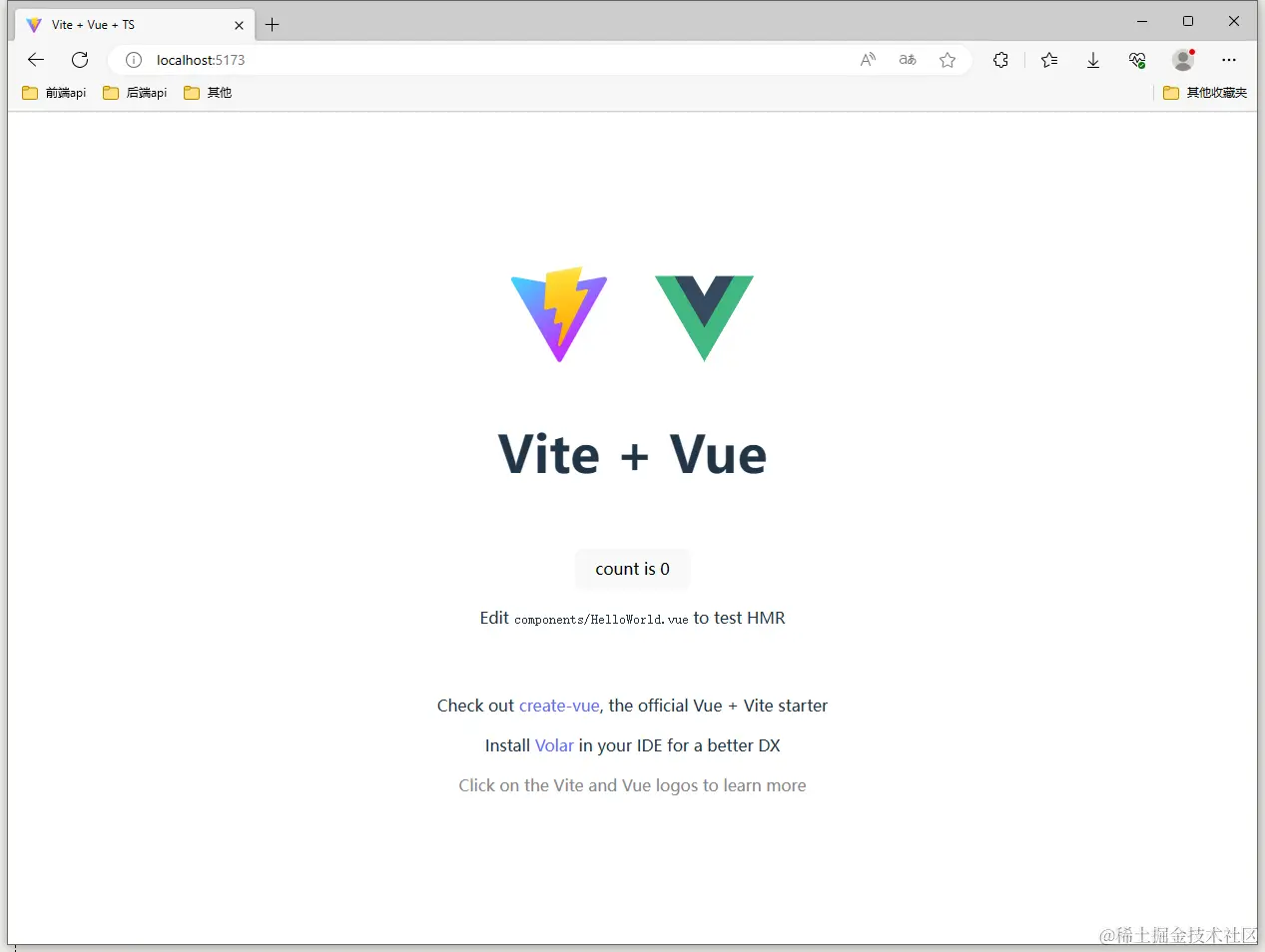Open the Downloads icon

1093,60
